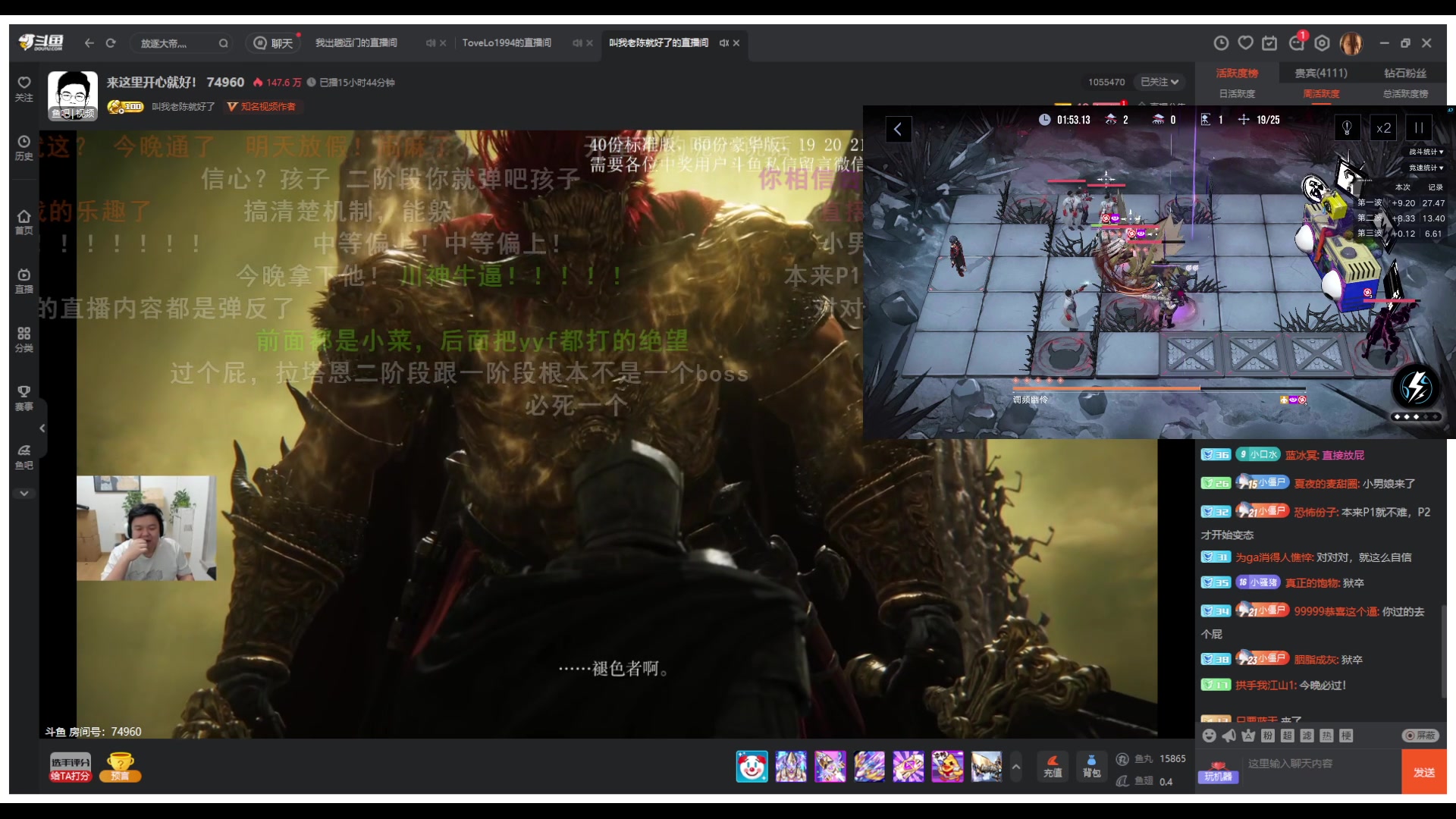Click 选手评分 给TA打分 button
This screenshot has width=1456, height=819.
tap(70, 767)
